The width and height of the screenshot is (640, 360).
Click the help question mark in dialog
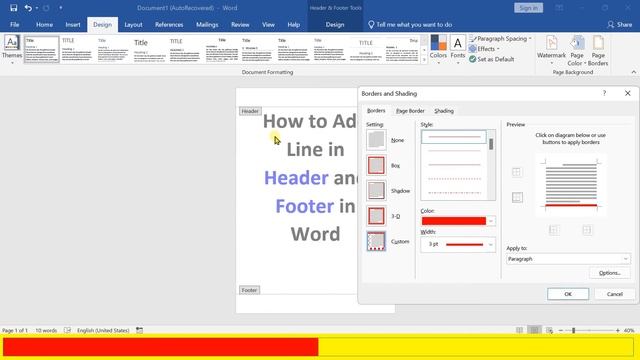tap(604, 93)
